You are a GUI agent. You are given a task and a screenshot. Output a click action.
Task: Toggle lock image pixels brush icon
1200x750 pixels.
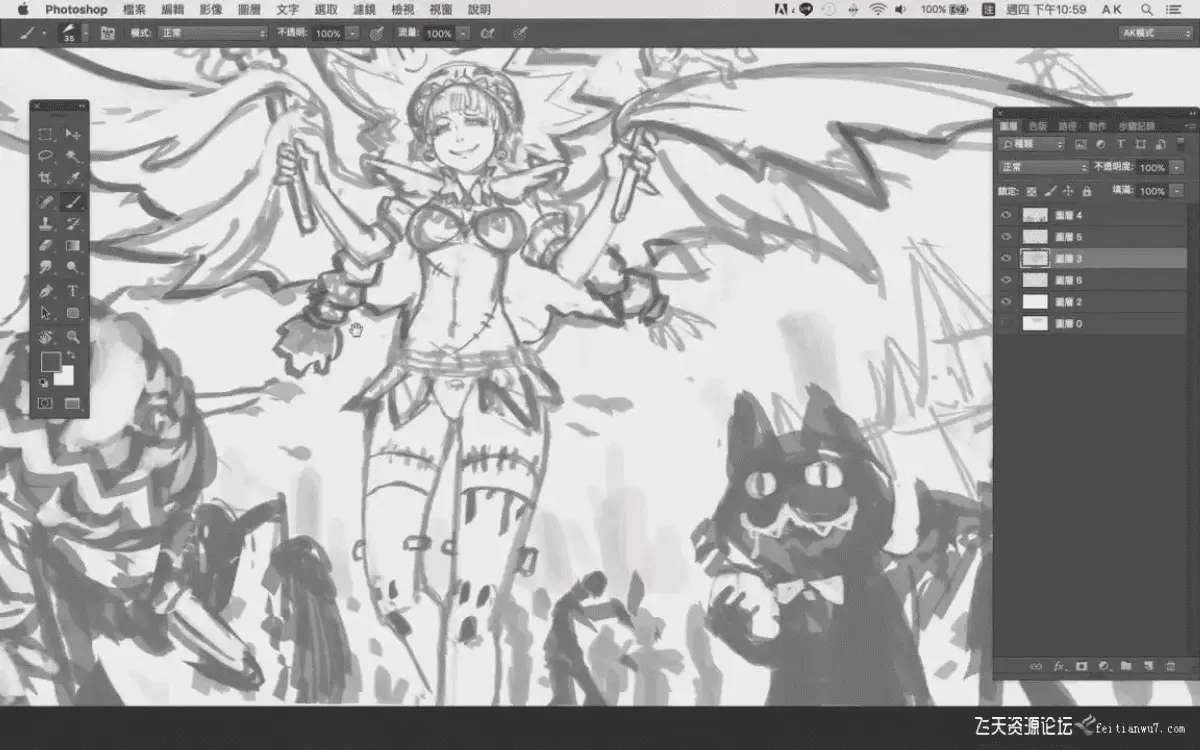(1051, 191)
